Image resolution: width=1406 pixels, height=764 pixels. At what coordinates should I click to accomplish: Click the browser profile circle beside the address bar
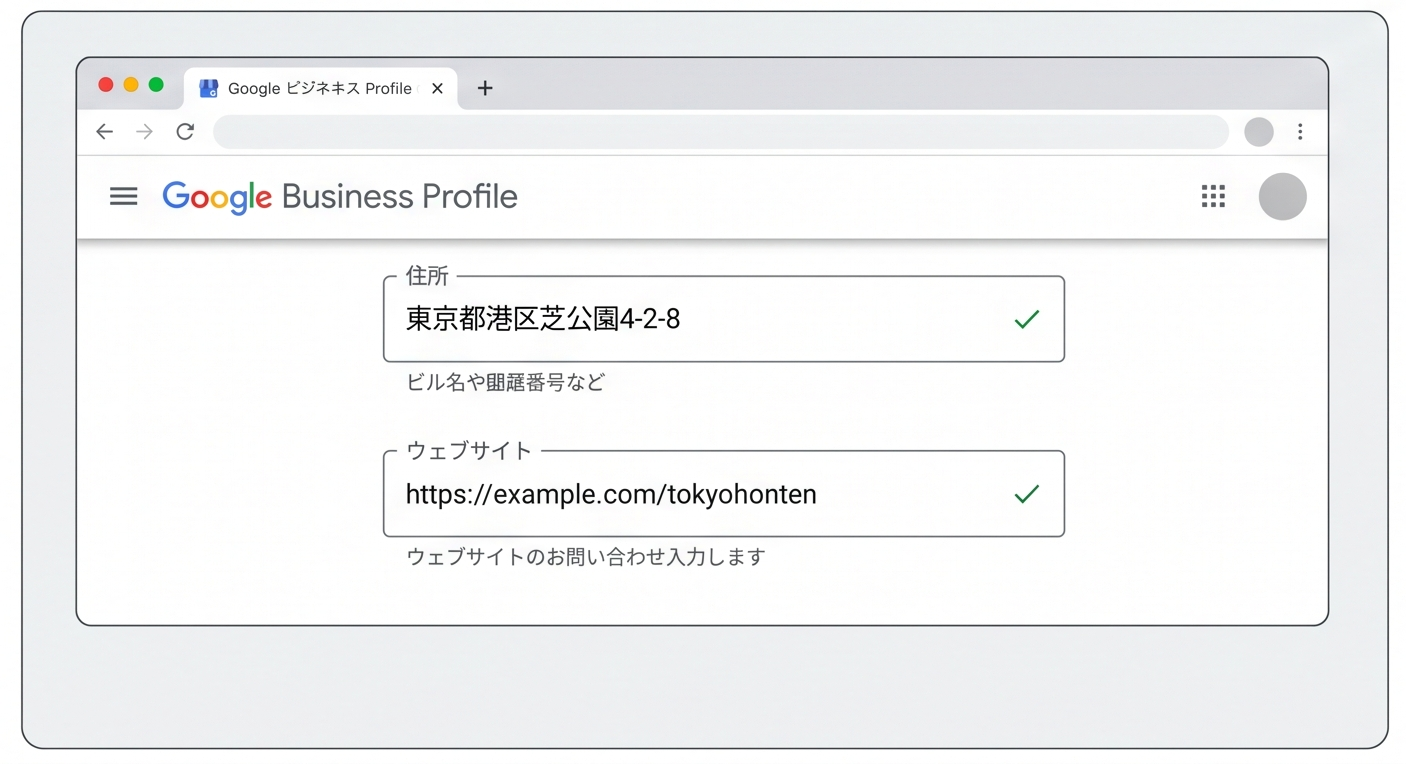click(1259, 132)
